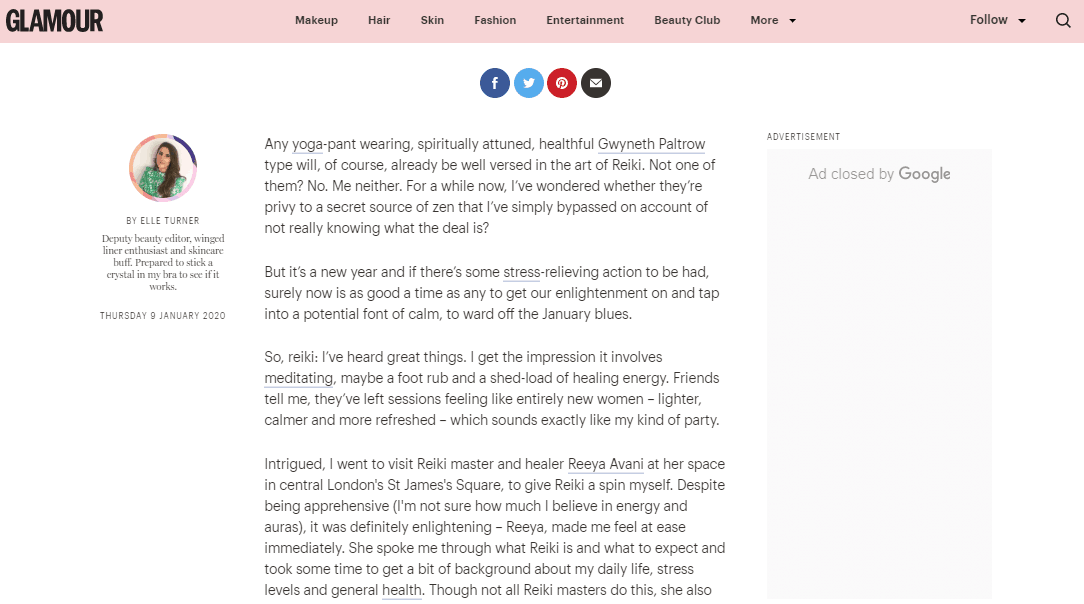Viewport: 1084px width, 604px height.
Task: Pin article on Pinterest
Action: [x=562, y=83]
